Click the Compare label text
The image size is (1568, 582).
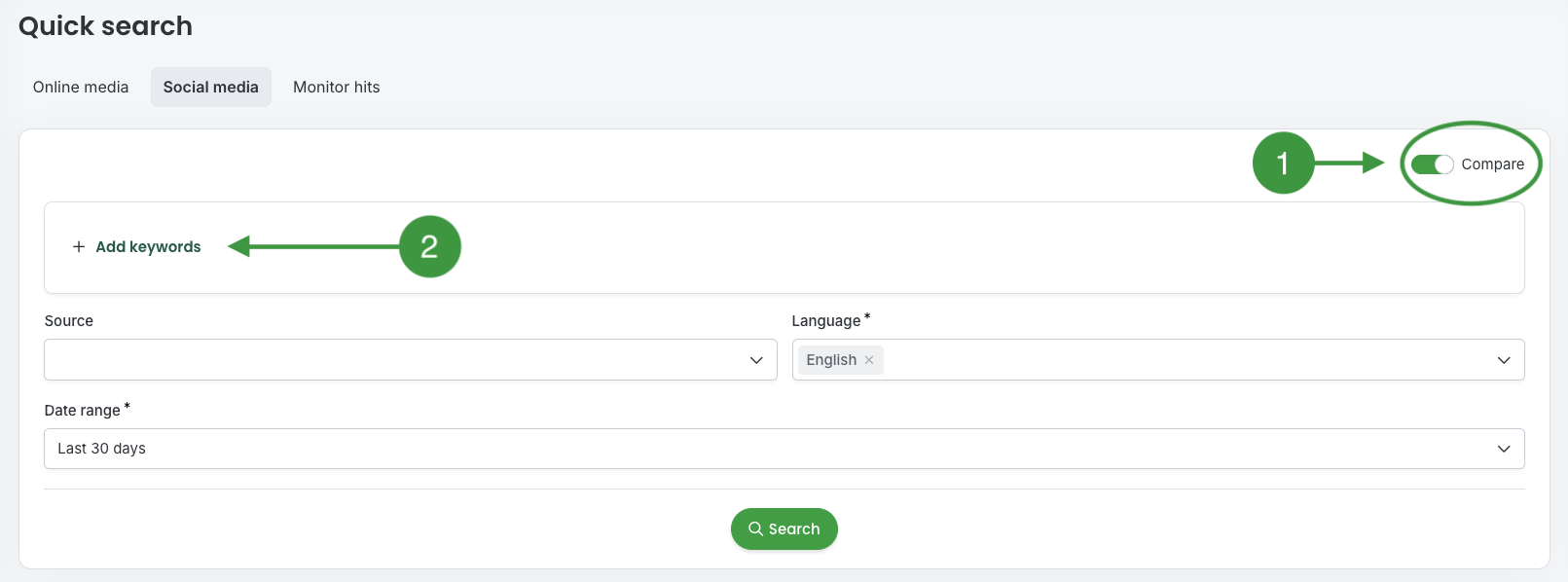[x=1492, y=164]
